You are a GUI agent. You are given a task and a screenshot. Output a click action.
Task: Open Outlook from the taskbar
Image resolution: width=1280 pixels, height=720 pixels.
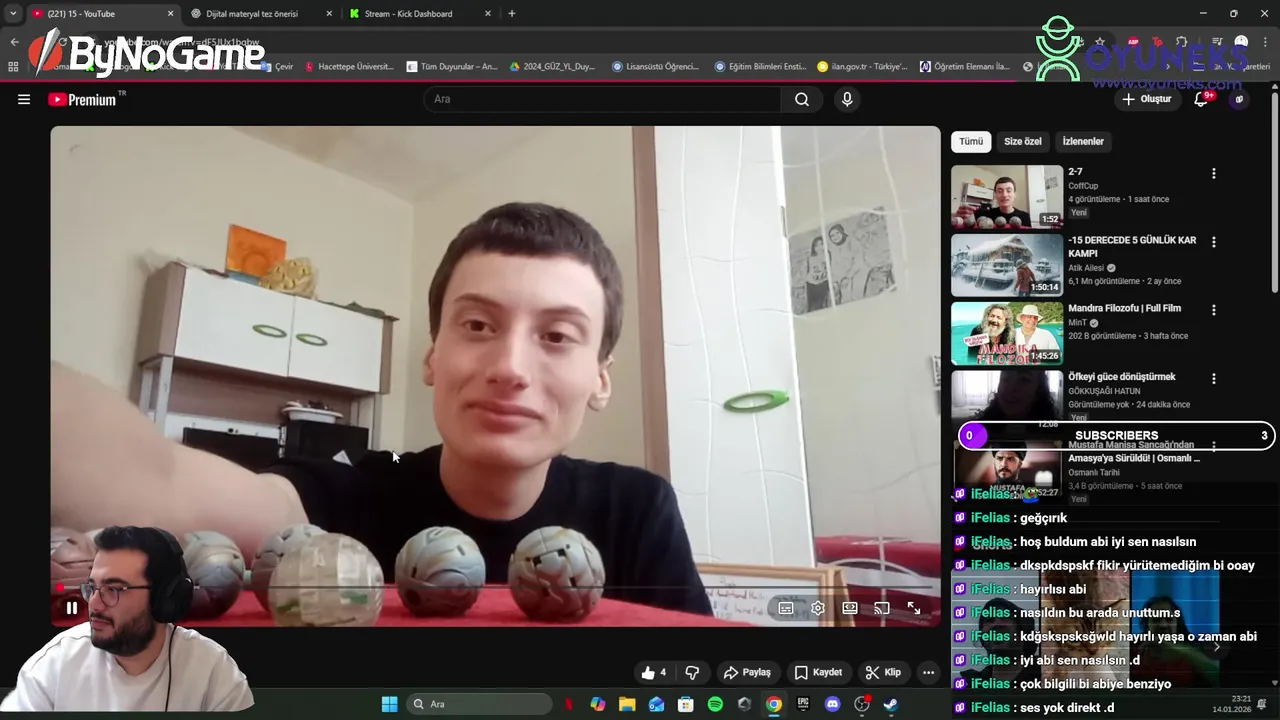pos(656,704)
